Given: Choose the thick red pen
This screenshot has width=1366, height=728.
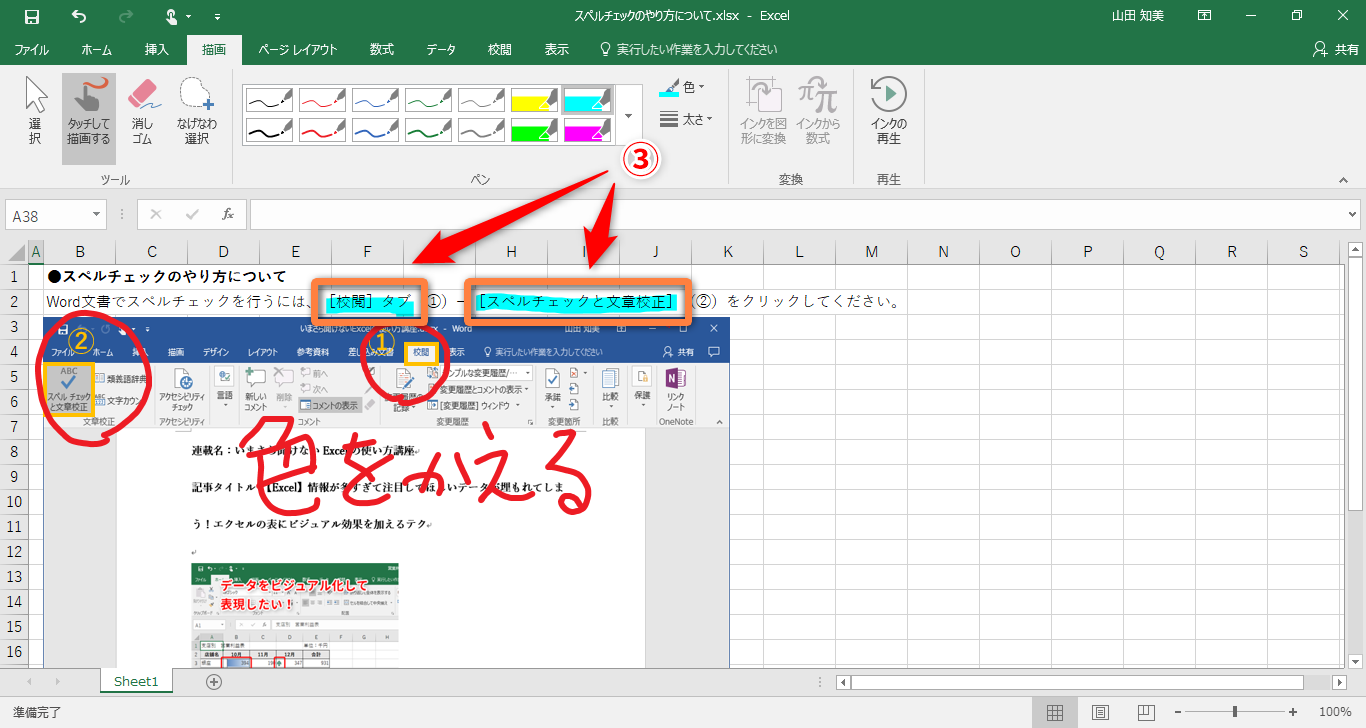Looking at the screenshot, I should pos(322,130).
